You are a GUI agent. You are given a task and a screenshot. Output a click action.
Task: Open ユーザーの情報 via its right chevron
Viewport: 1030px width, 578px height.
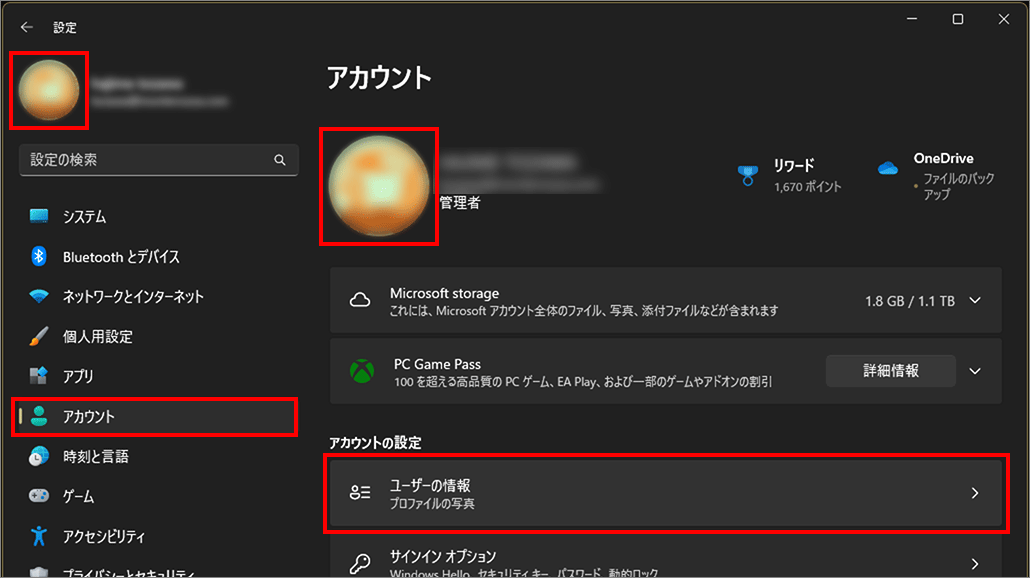(x=975, y=493)
